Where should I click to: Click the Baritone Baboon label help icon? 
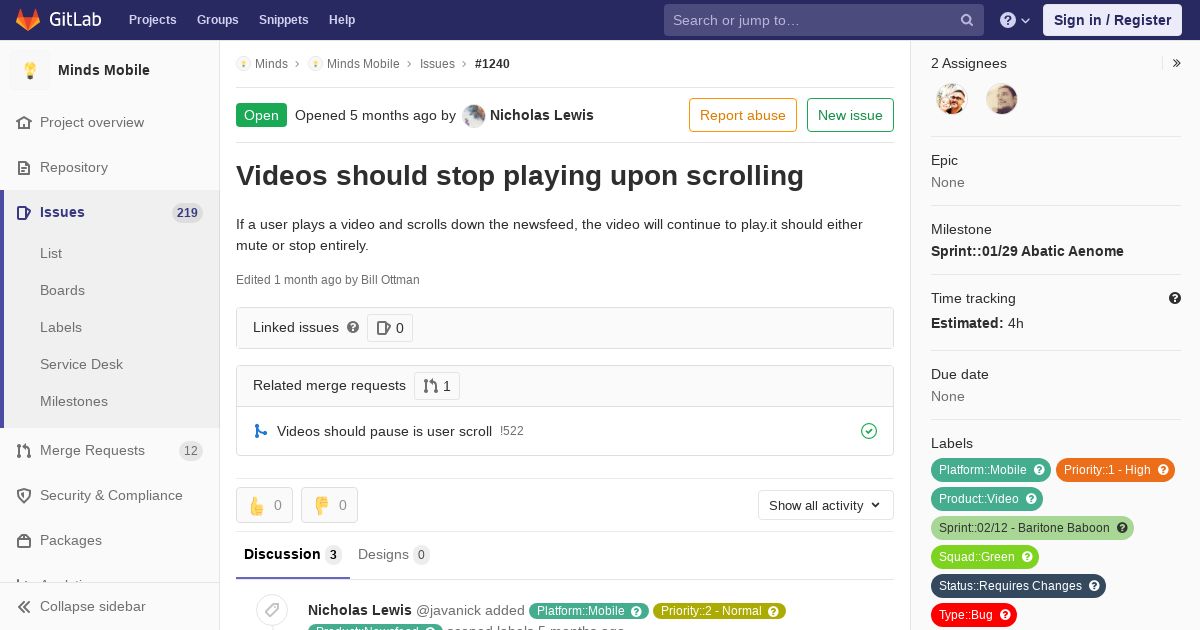click(1122, 528)
